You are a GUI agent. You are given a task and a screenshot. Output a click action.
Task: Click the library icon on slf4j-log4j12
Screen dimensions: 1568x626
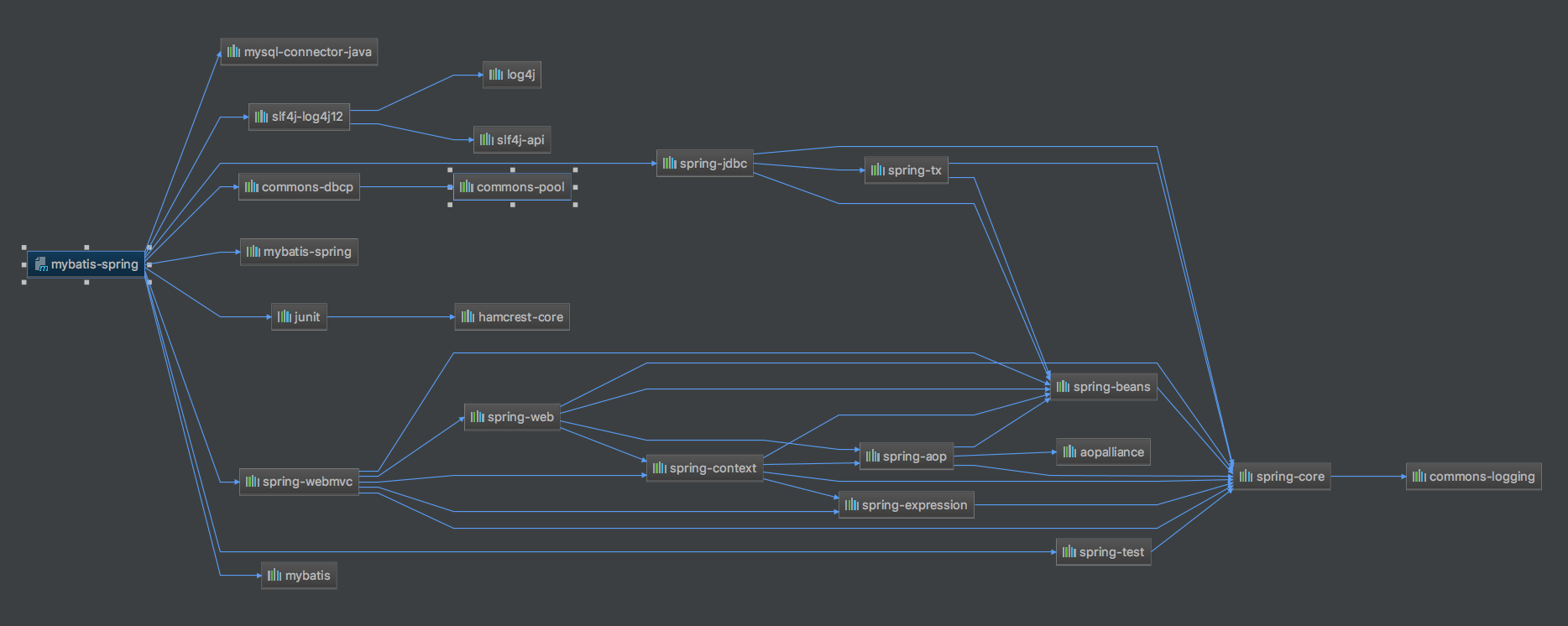click(x=261, y=117)
